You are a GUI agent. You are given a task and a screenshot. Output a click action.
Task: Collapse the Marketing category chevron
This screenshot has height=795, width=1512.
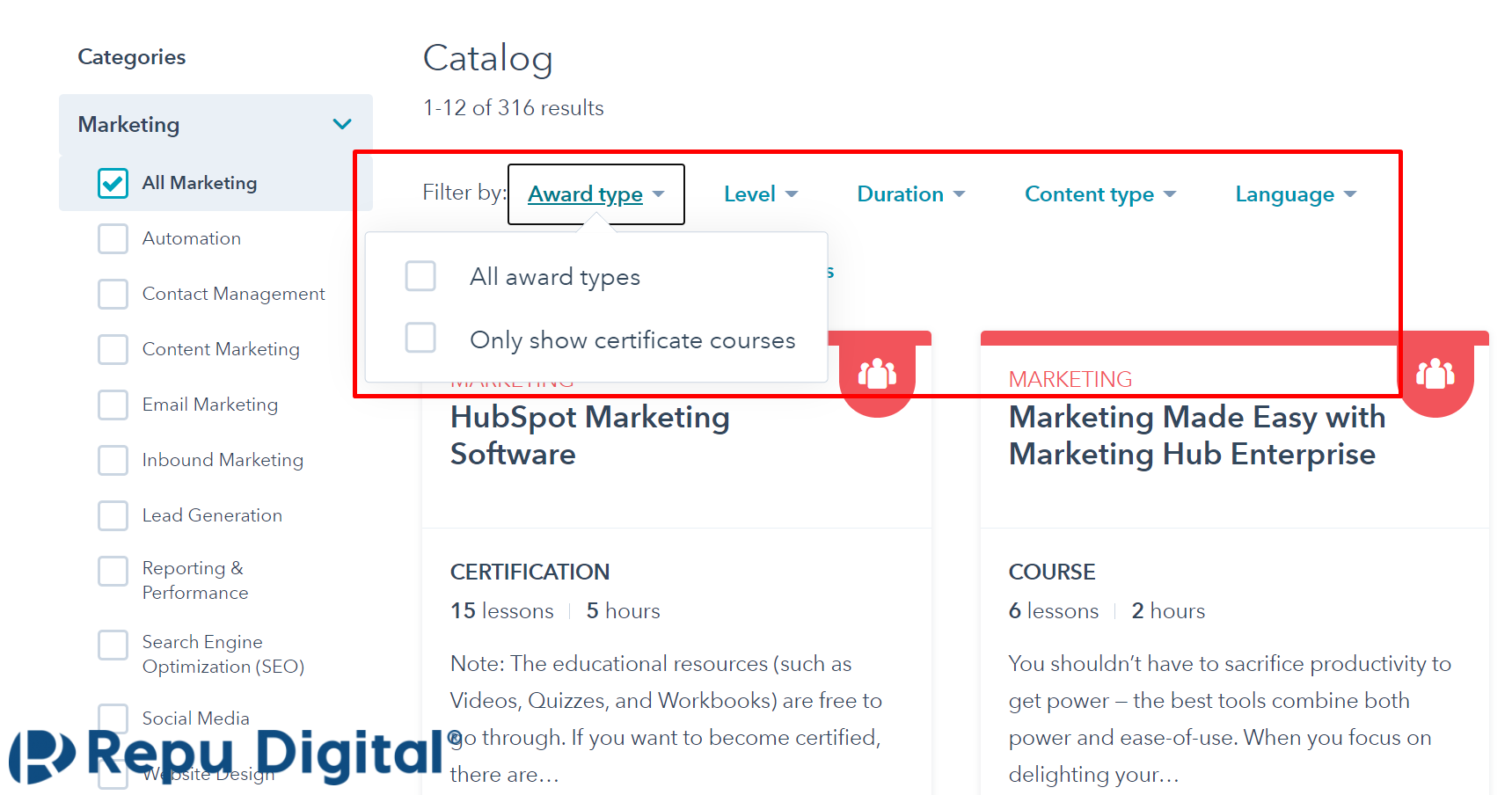coord(342,124)
